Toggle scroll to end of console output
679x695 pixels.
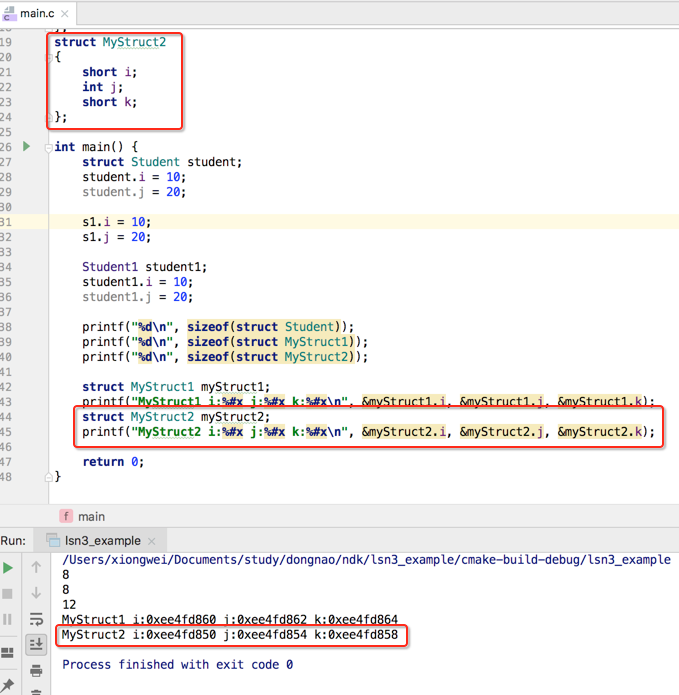(36, 644)
